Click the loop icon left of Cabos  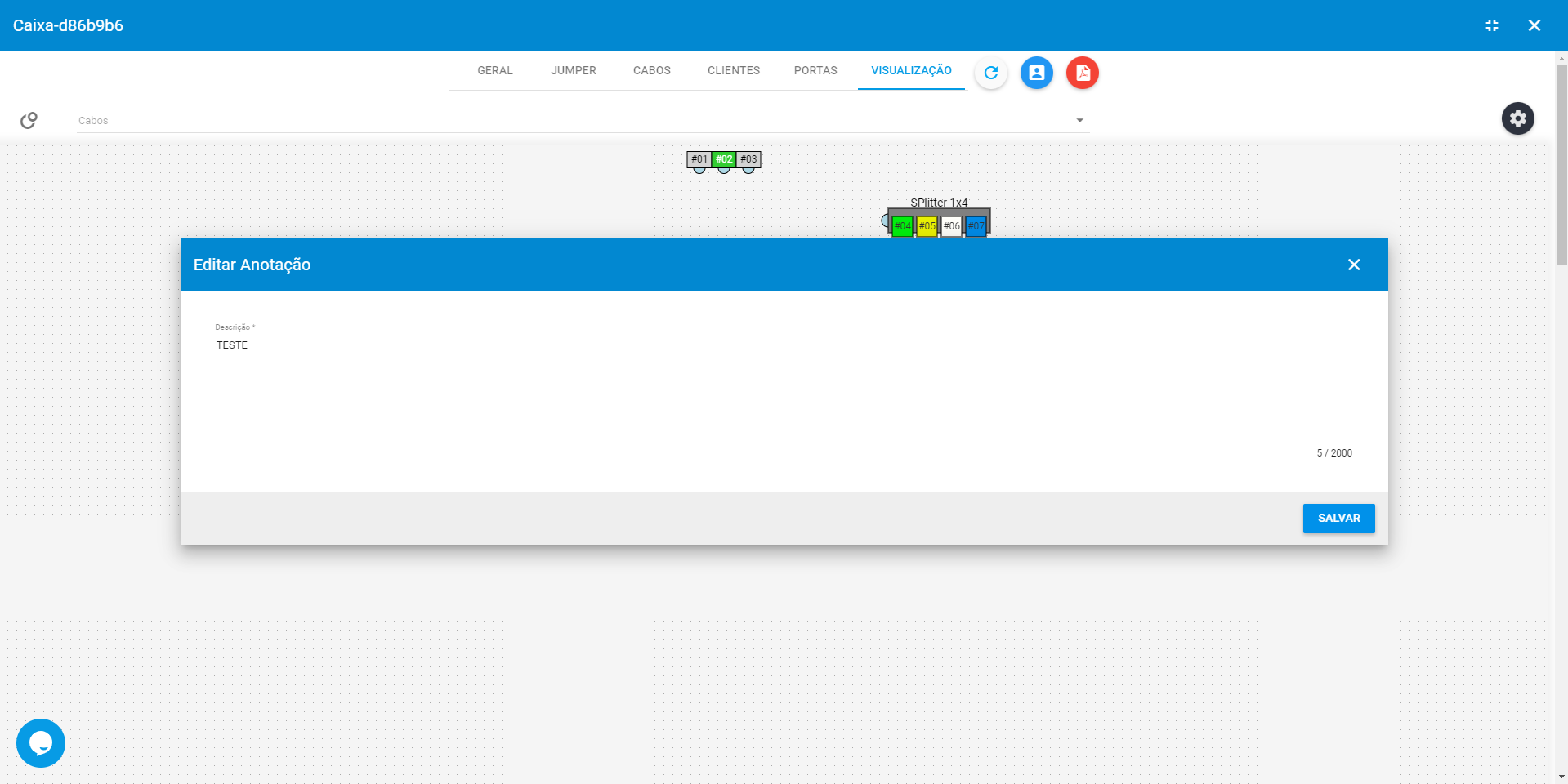point(29,120)
